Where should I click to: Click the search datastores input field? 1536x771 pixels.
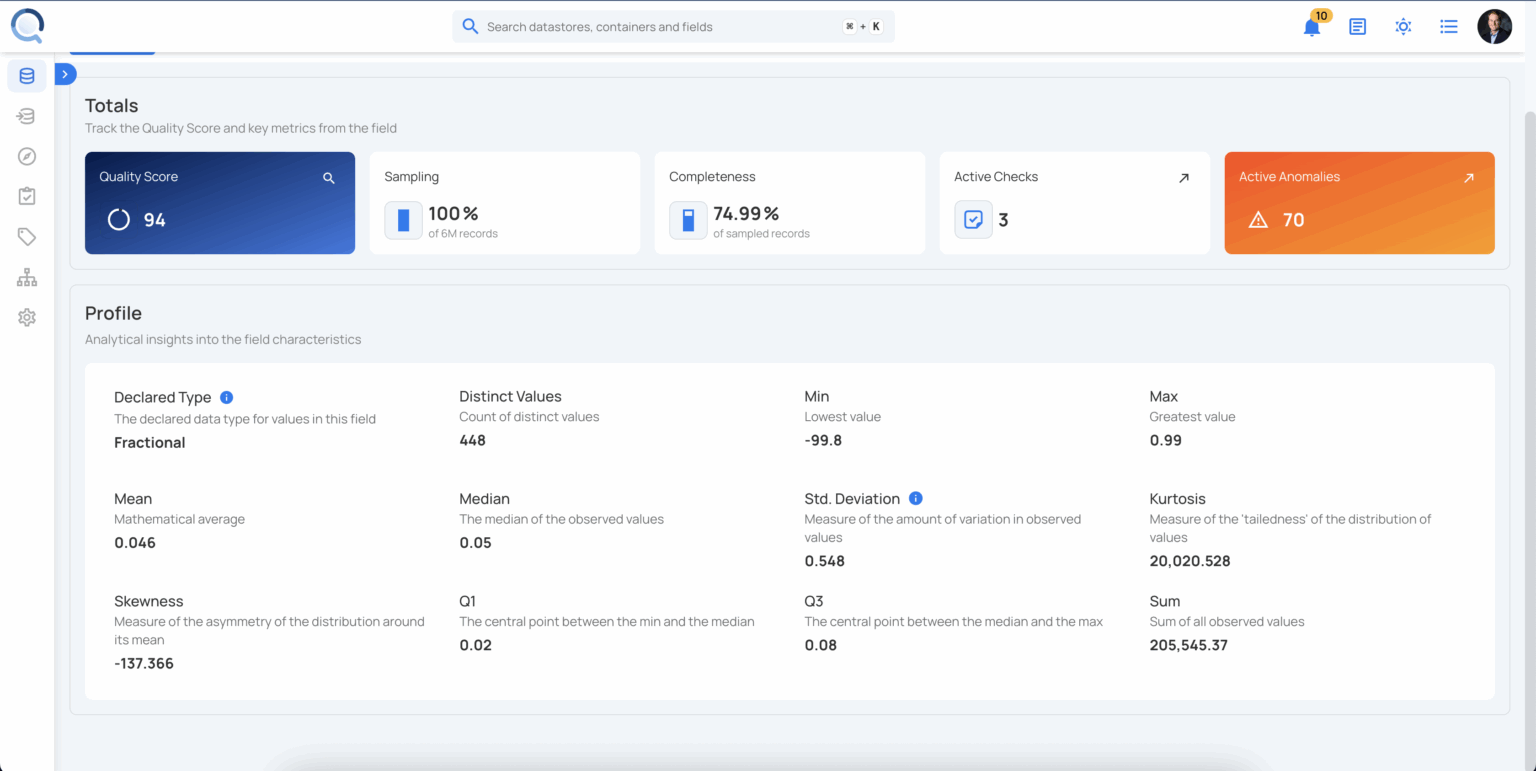[x=673, y=26]
